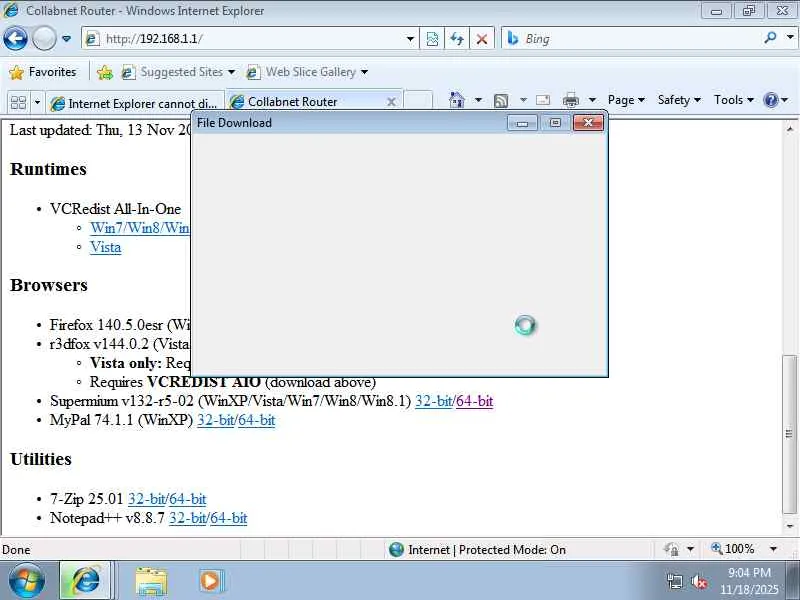Expand the tab list dropdown arrow
This screenshot has width=800, height=600.
coord(37,103)
